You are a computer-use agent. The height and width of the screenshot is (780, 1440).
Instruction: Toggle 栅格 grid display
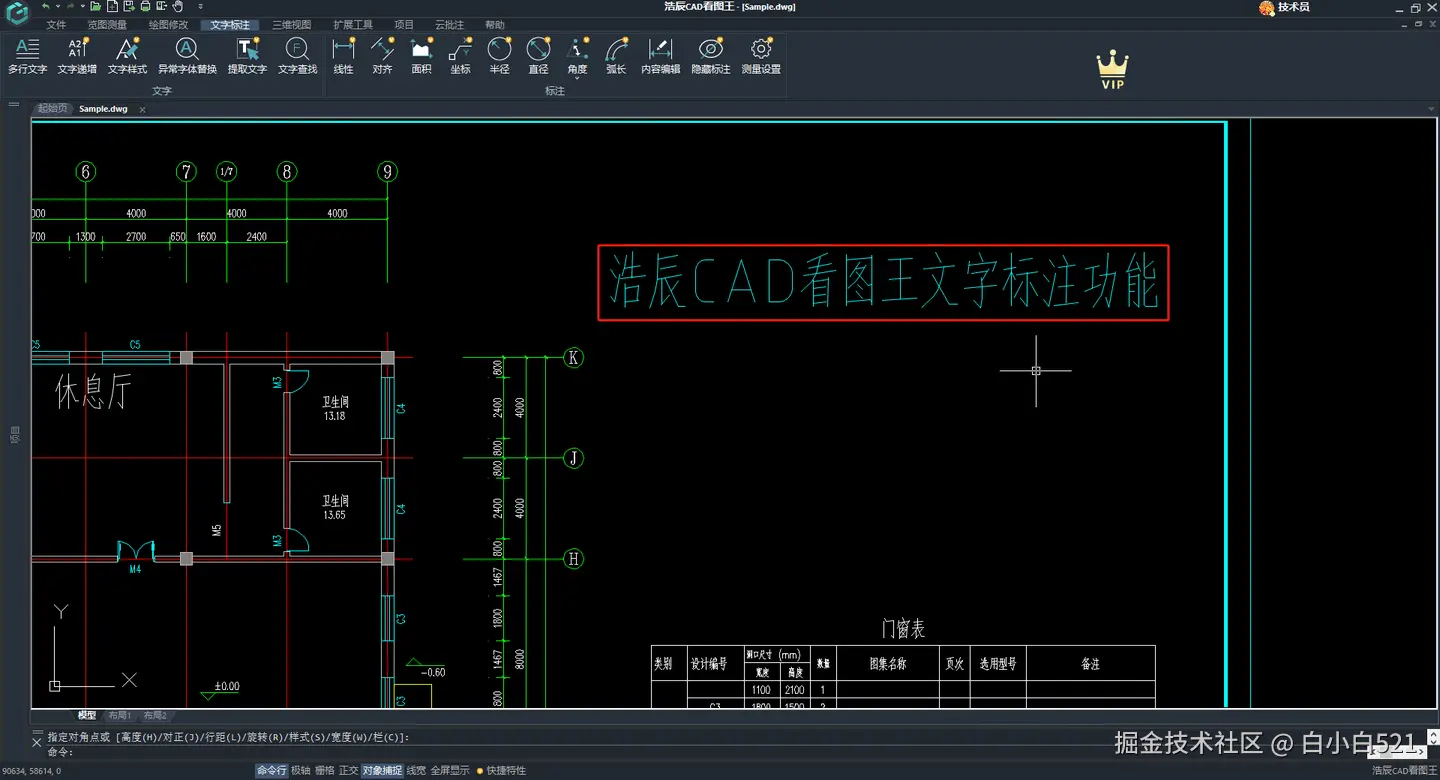tap(324, 771)
